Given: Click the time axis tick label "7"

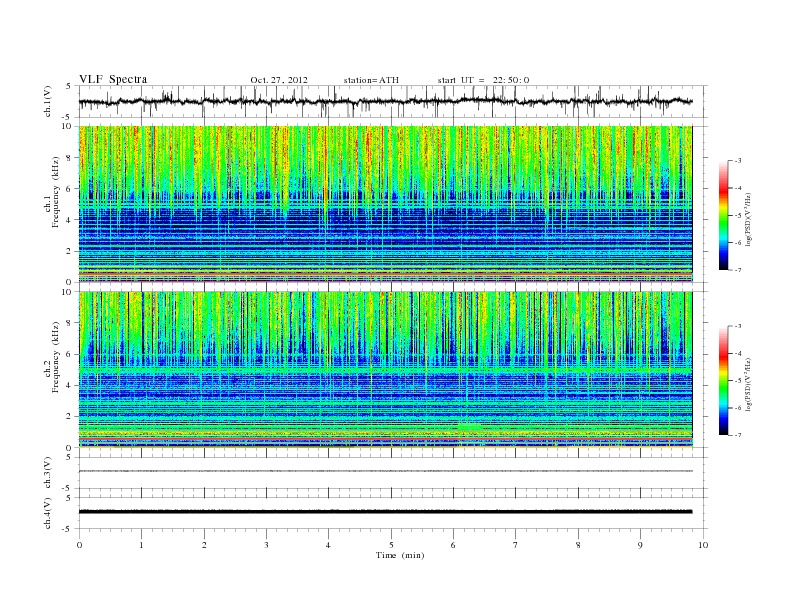Looking at the screenshot, I should click(x=516, y=545).
